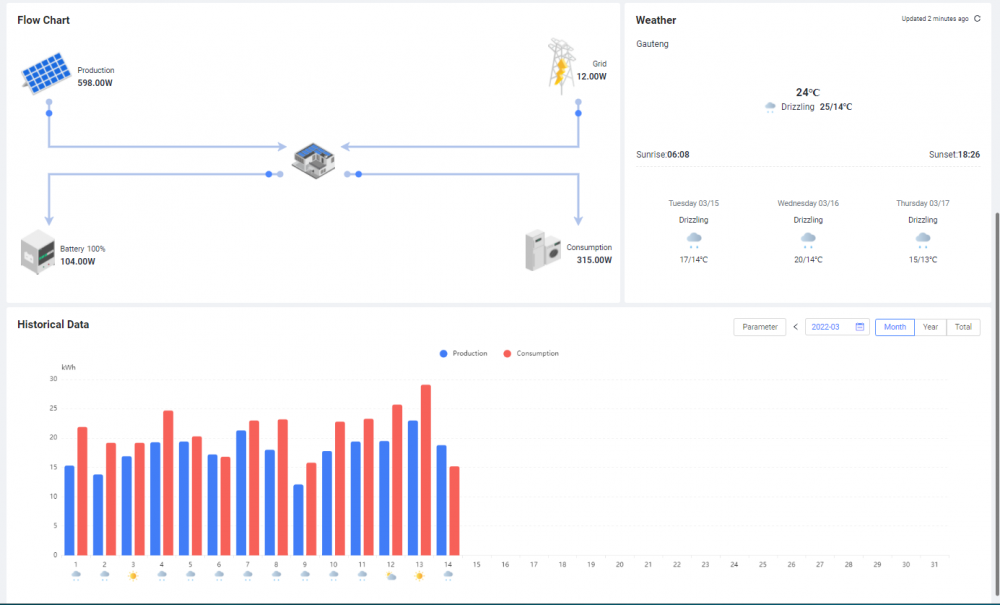Click the Battery 100% label
The width and height of the screenshot is (1000, 605).
tap(82, 249)
